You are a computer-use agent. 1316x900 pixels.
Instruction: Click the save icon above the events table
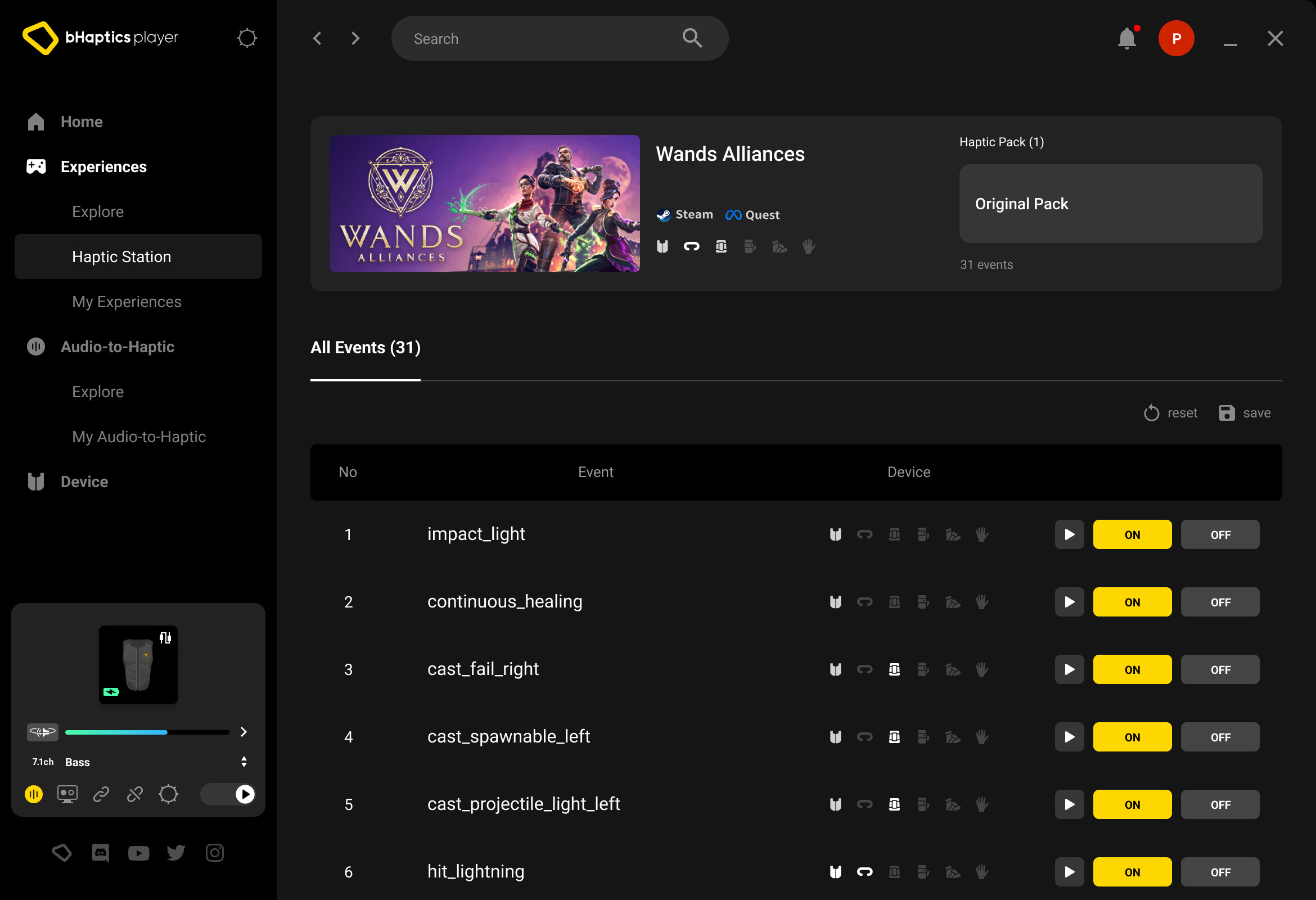pyautogui.click(x=1227, y=413)
